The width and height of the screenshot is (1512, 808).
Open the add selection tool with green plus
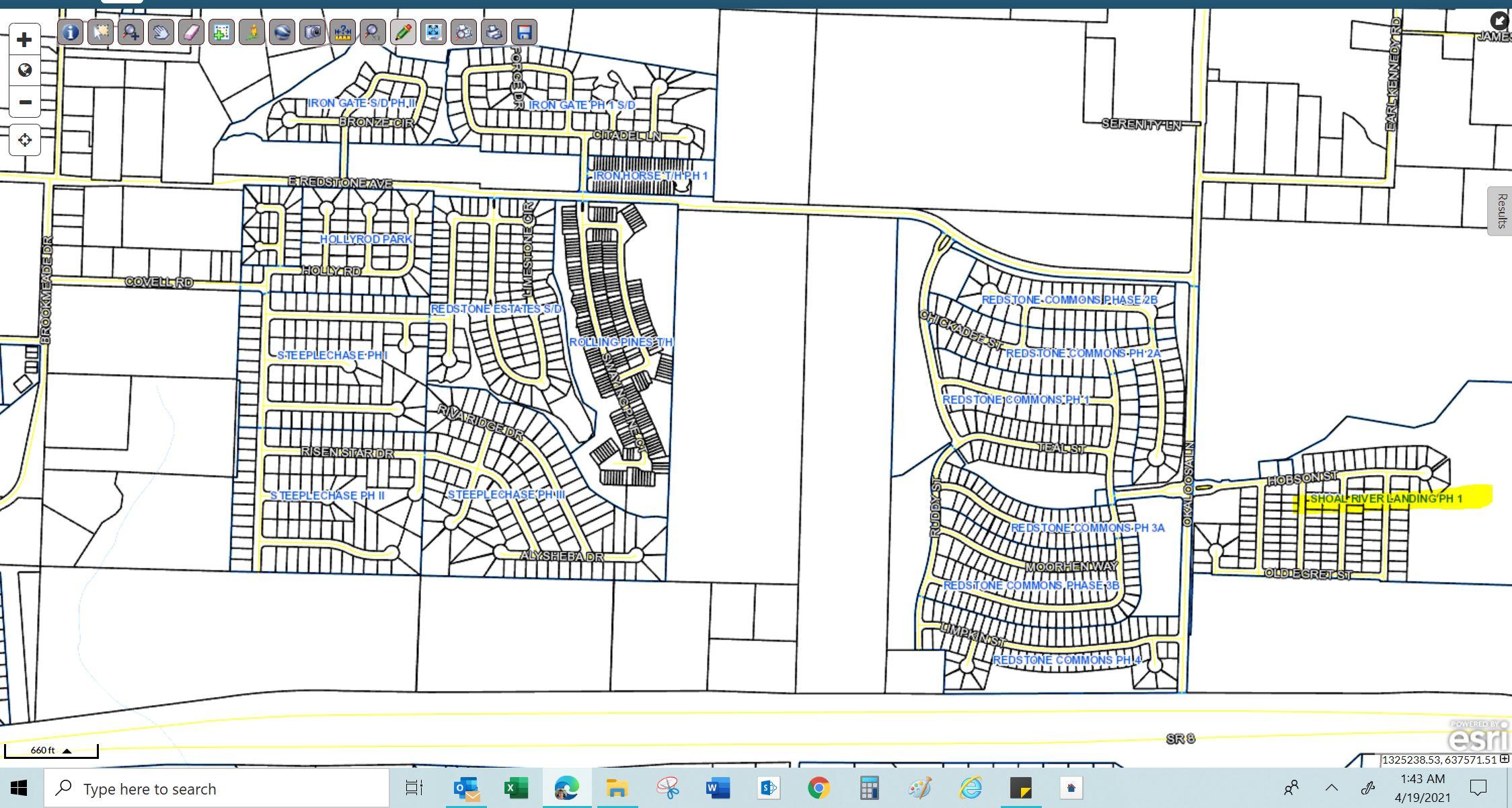click(221, 32)
